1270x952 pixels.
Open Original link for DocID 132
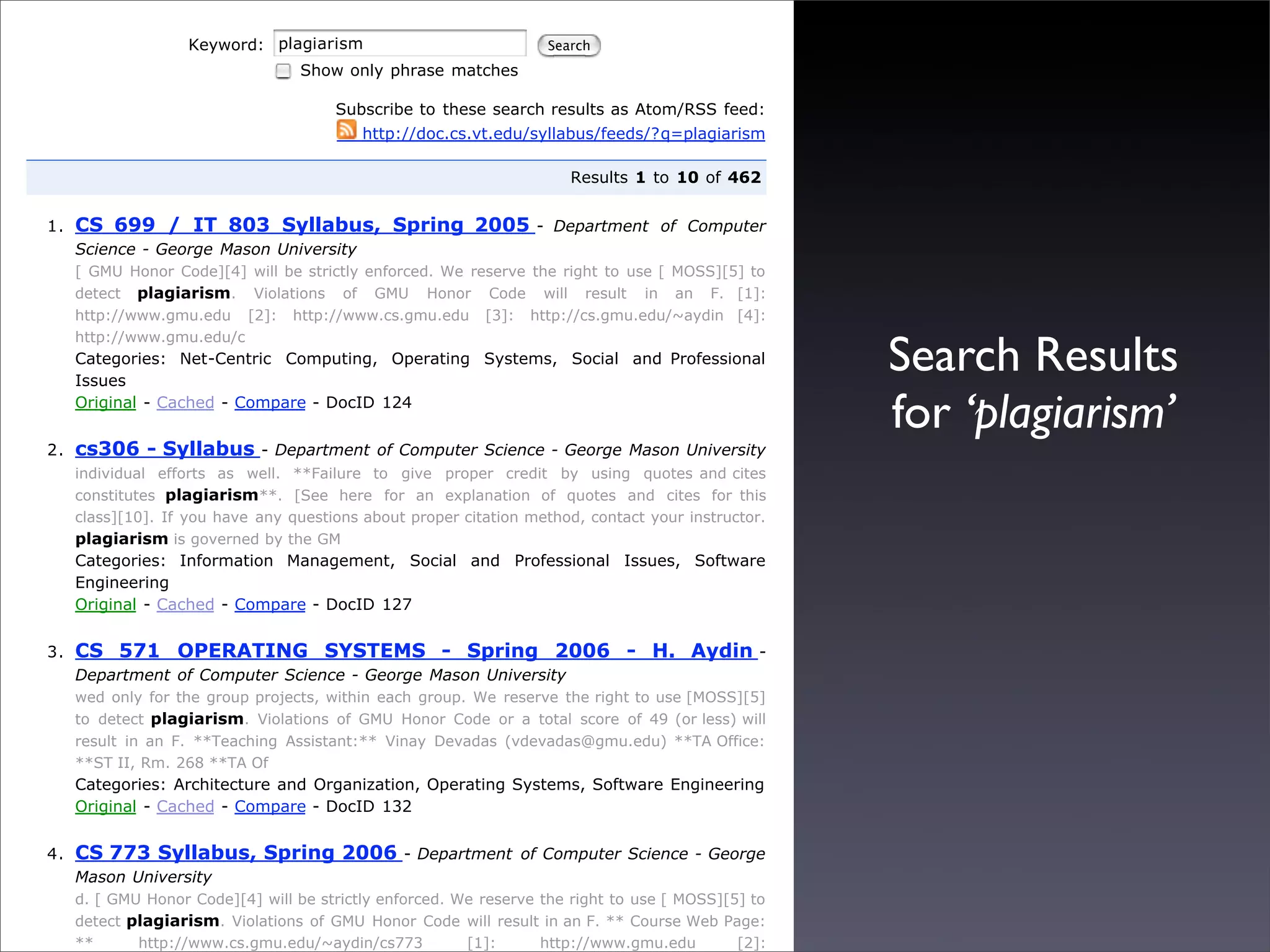click(x=105, y=807)
